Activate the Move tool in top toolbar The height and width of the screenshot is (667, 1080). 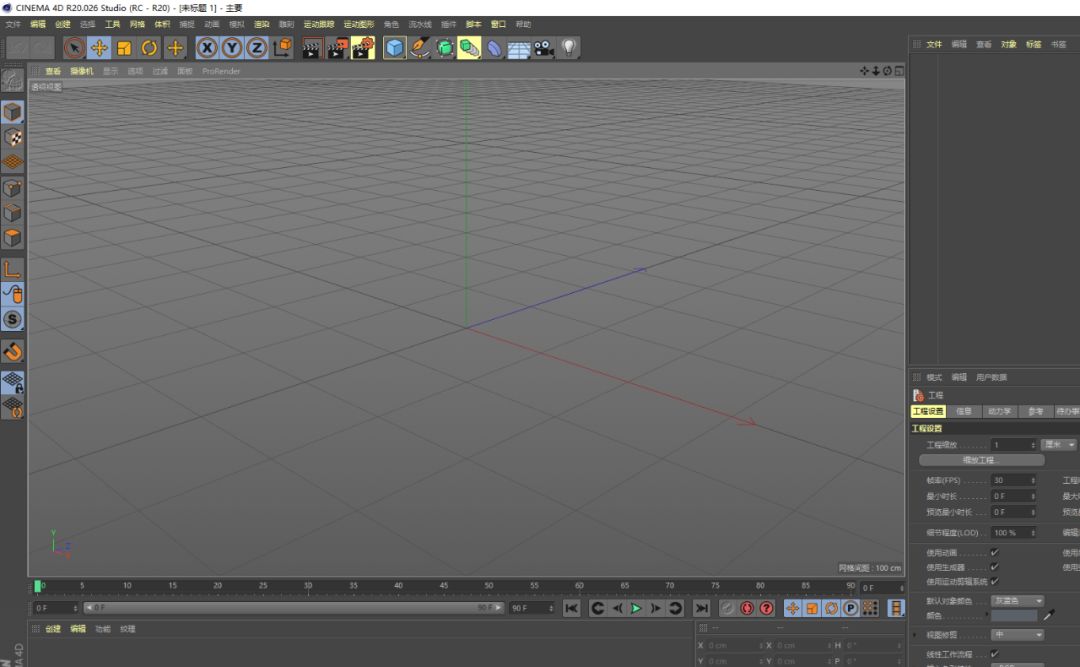(x=99, y=48)
